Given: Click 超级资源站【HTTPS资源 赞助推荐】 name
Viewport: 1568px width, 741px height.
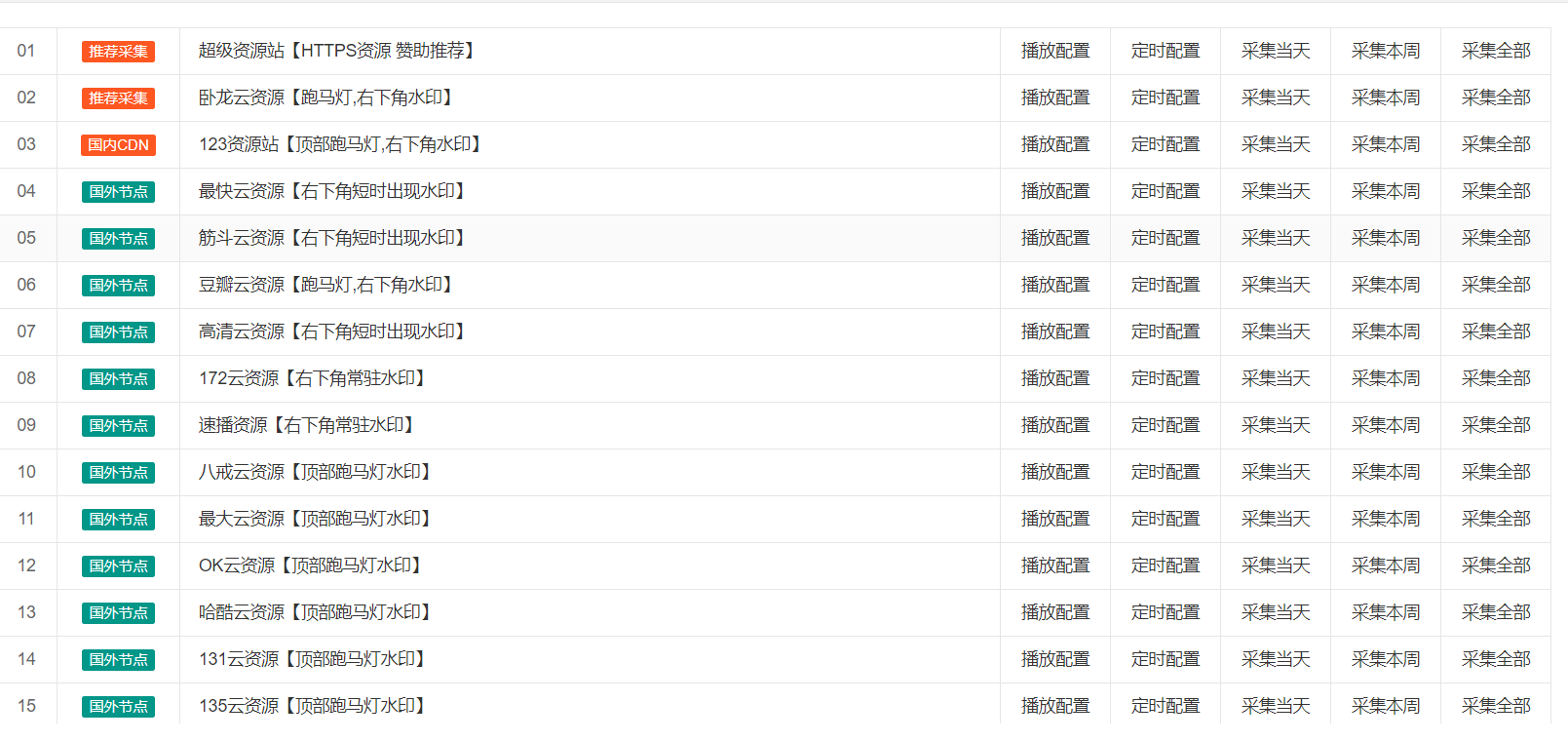Looking at the screenshot, I should pyautogui.click(x=339, y=51).
